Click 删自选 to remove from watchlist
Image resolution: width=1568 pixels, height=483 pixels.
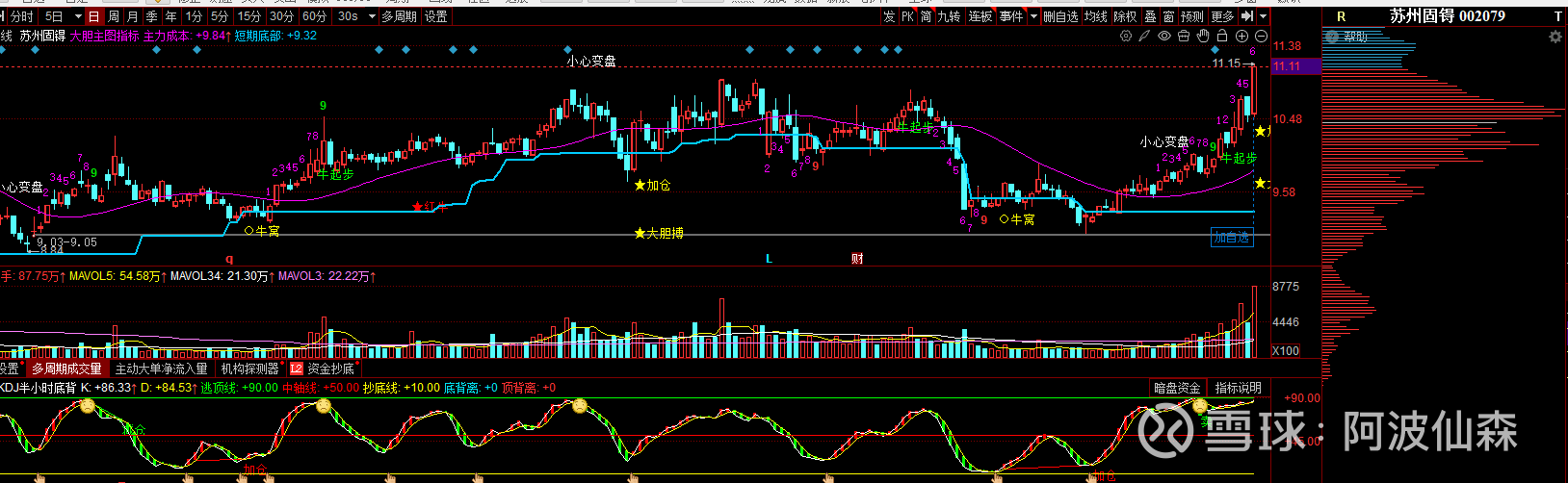(x=1061, y=16)
